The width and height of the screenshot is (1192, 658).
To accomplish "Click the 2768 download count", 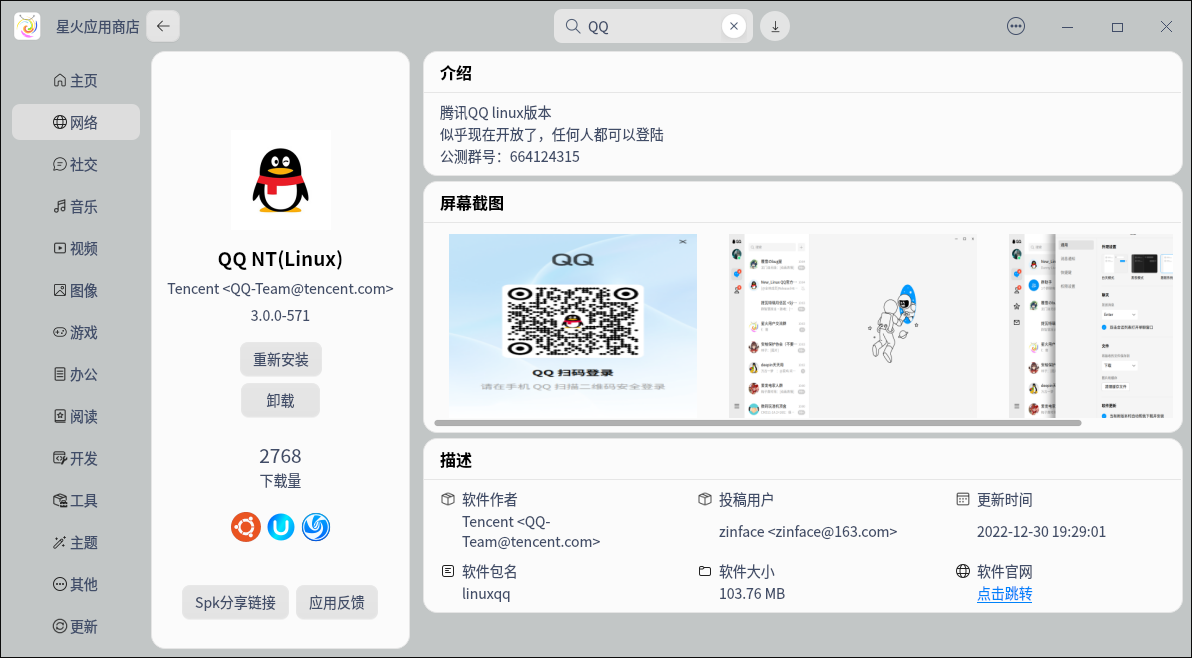I will [x=281, y=456].
